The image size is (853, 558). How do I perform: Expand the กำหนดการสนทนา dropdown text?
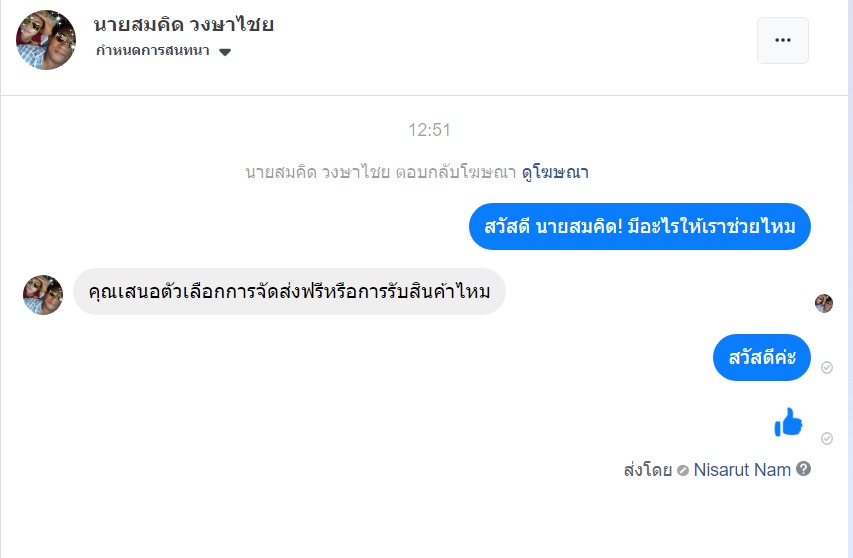153,51
